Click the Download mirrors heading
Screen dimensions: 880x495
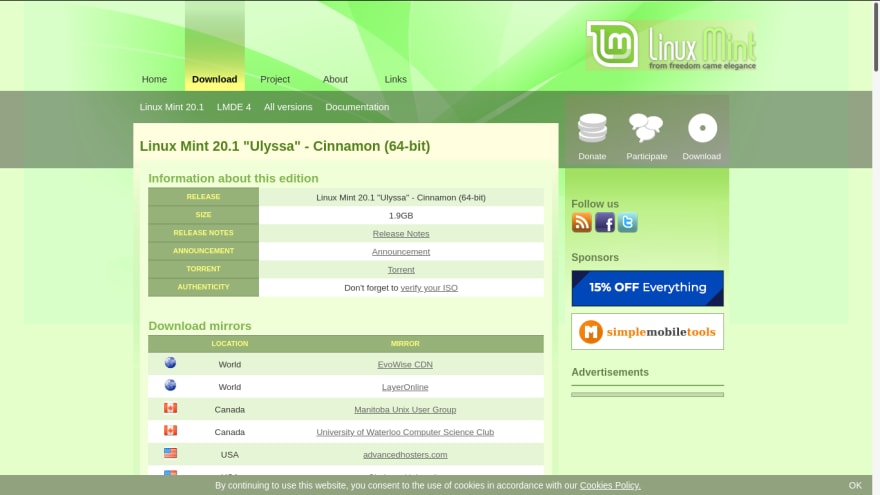click(200, 326)
